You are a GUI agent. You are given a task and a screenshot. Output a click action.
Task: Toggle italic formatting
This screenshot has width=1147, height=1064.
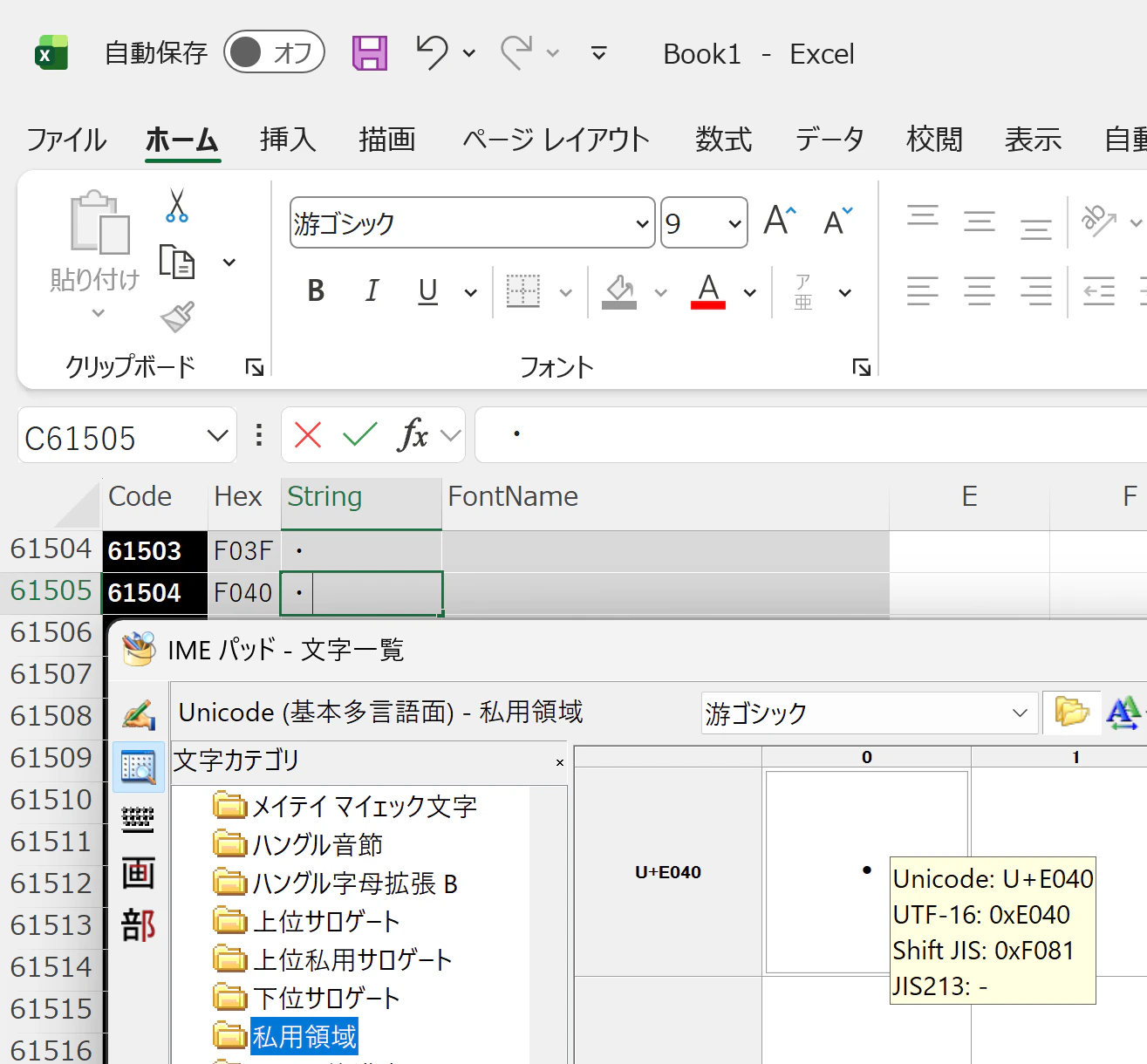click(372, 291)
